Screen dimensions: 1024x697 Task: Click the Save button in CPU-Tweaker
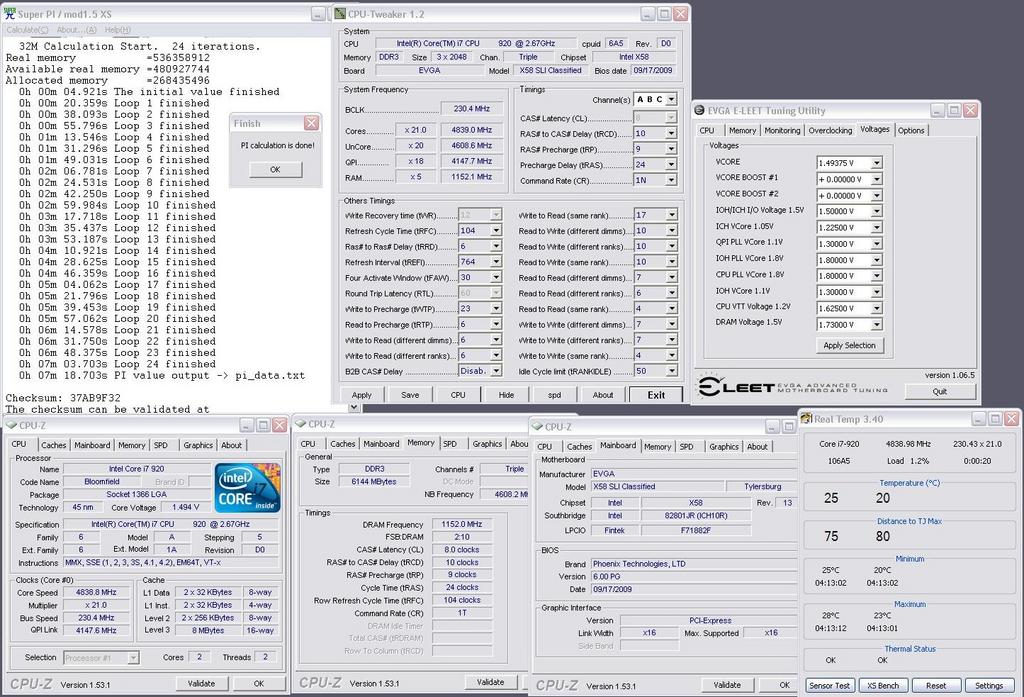pyautogui.click(x=410, y=395)
